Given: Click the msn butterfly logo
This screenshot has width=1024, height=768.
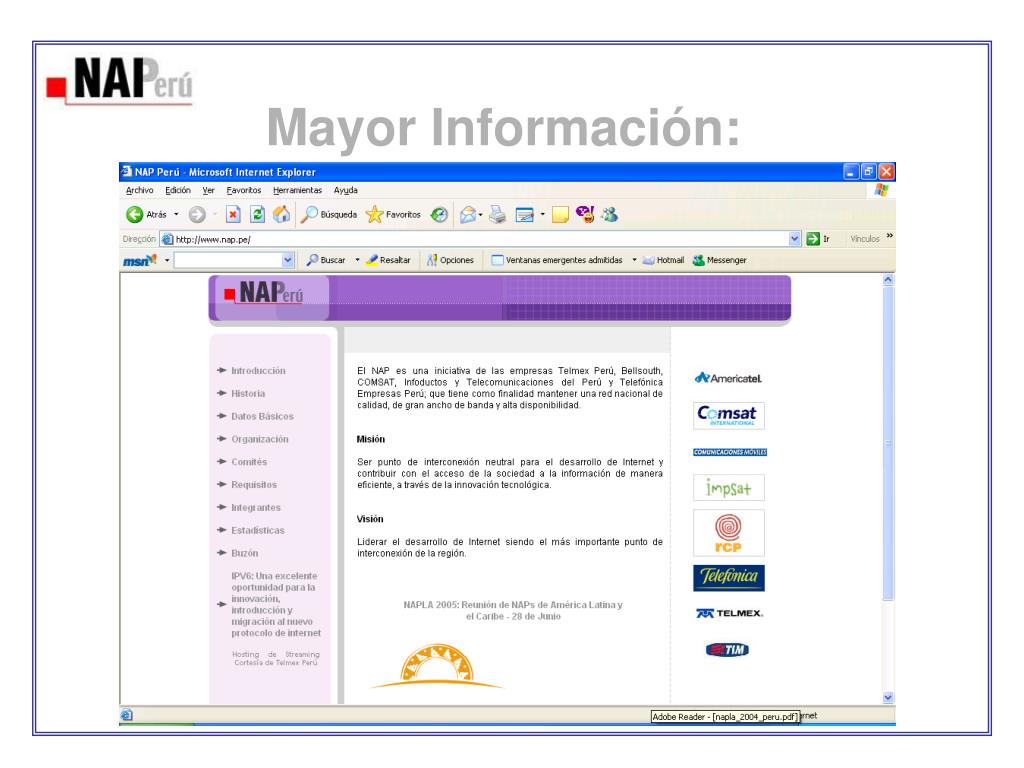Looking at the screenshot, I should point(140,260).
